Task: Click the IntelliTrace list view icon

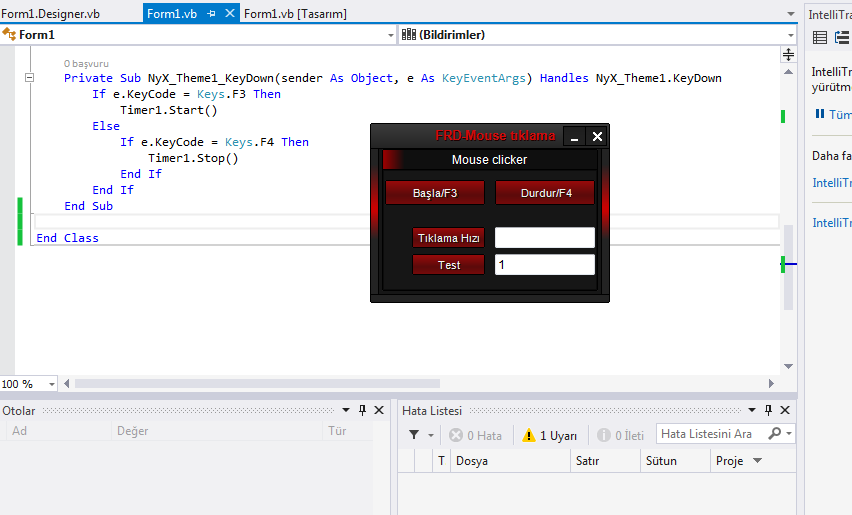Action: coord(820,37)
